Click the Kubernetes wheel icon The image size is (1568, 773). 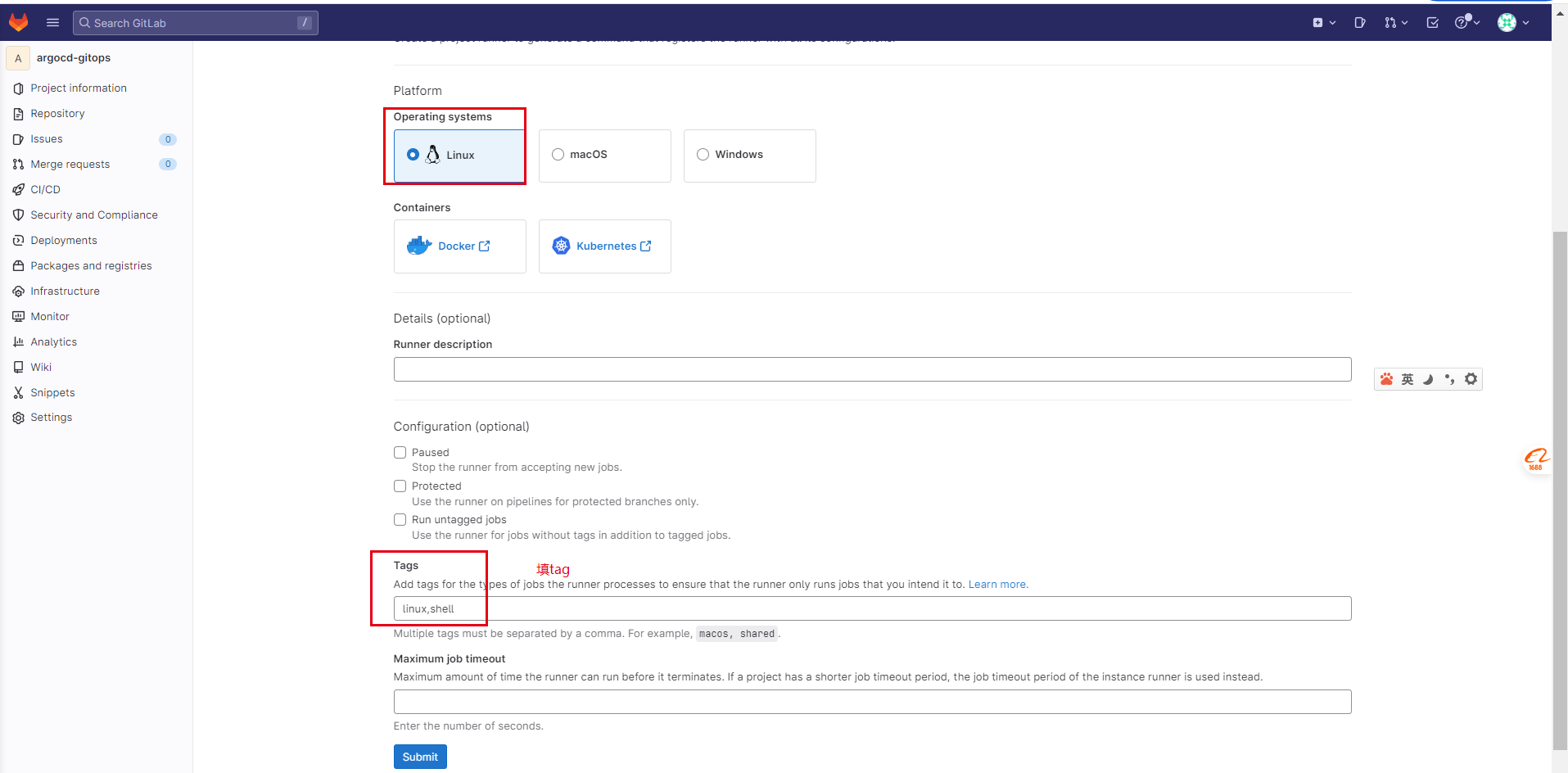[x=561, y=246]
